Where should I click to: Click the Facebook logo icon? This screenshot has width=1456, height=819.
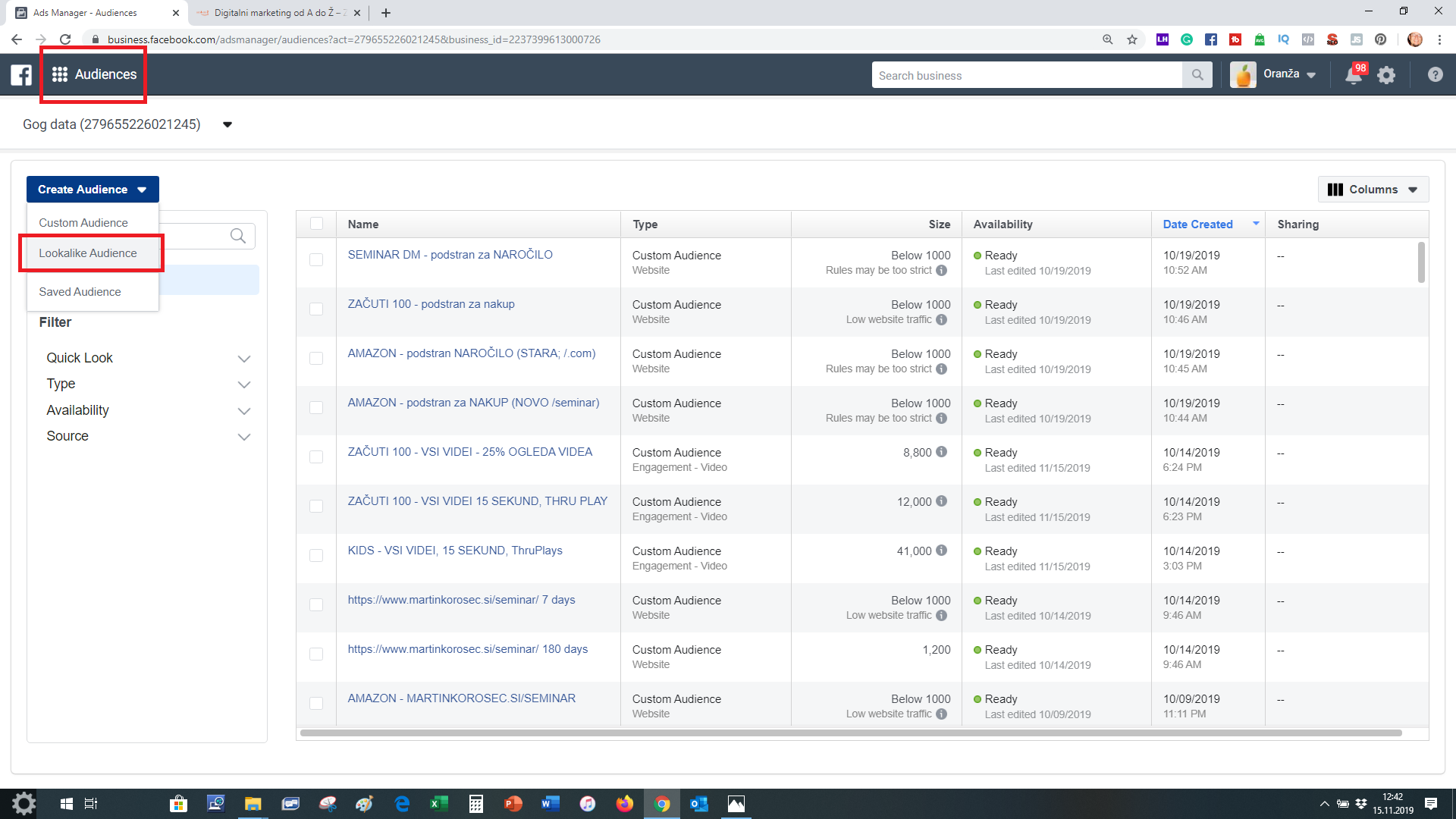click(21, 74)
